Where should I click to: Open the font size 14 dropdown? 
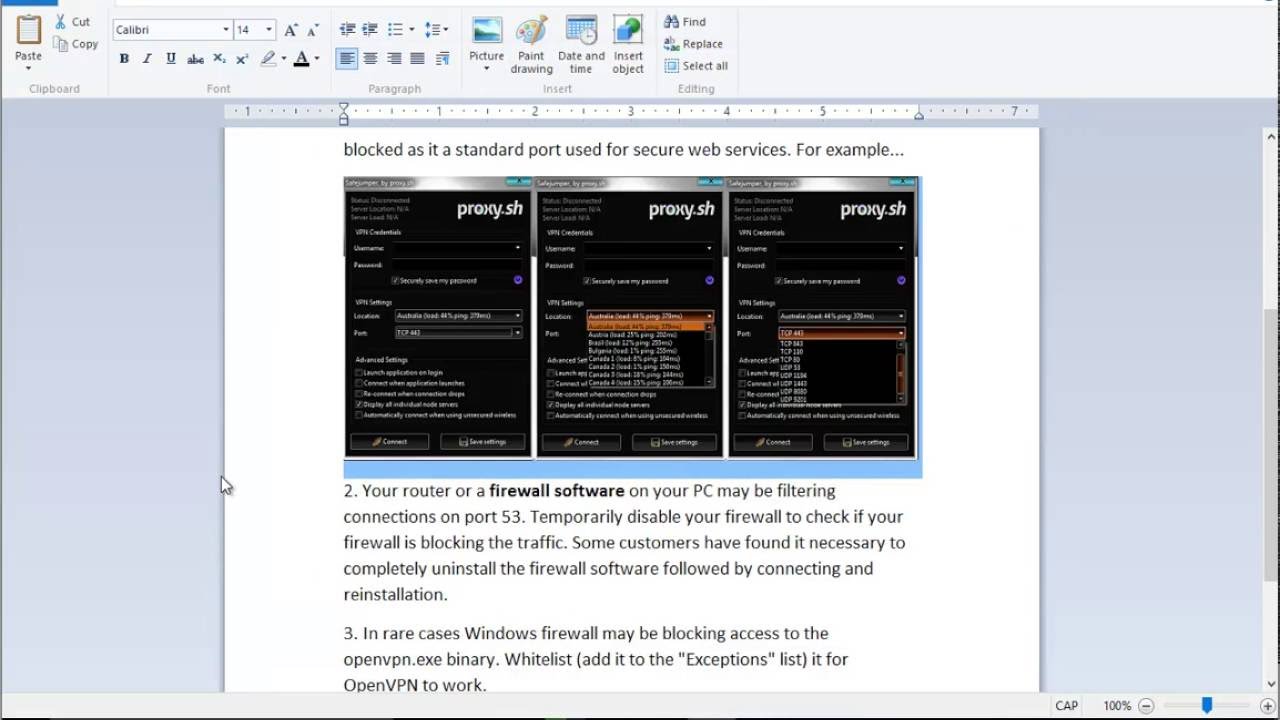(x=269, y=30)
